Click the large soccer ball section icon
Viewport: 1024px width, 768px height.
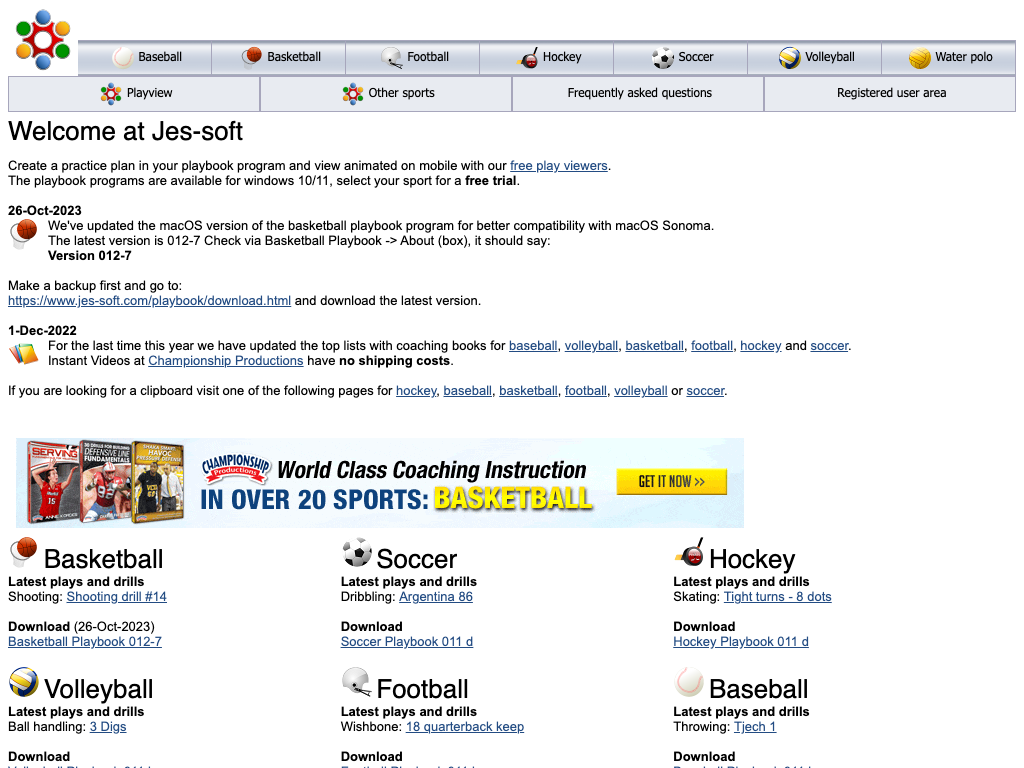(356, 553)
